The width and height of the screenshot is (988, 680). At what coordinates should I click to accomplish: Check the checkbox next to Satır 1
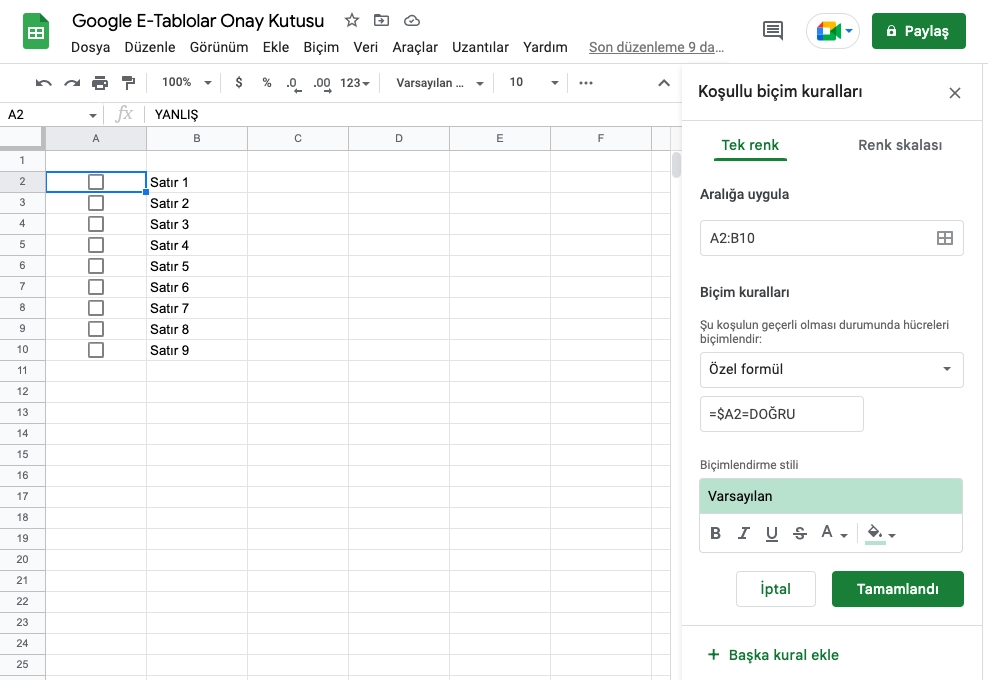click(96, 182)
